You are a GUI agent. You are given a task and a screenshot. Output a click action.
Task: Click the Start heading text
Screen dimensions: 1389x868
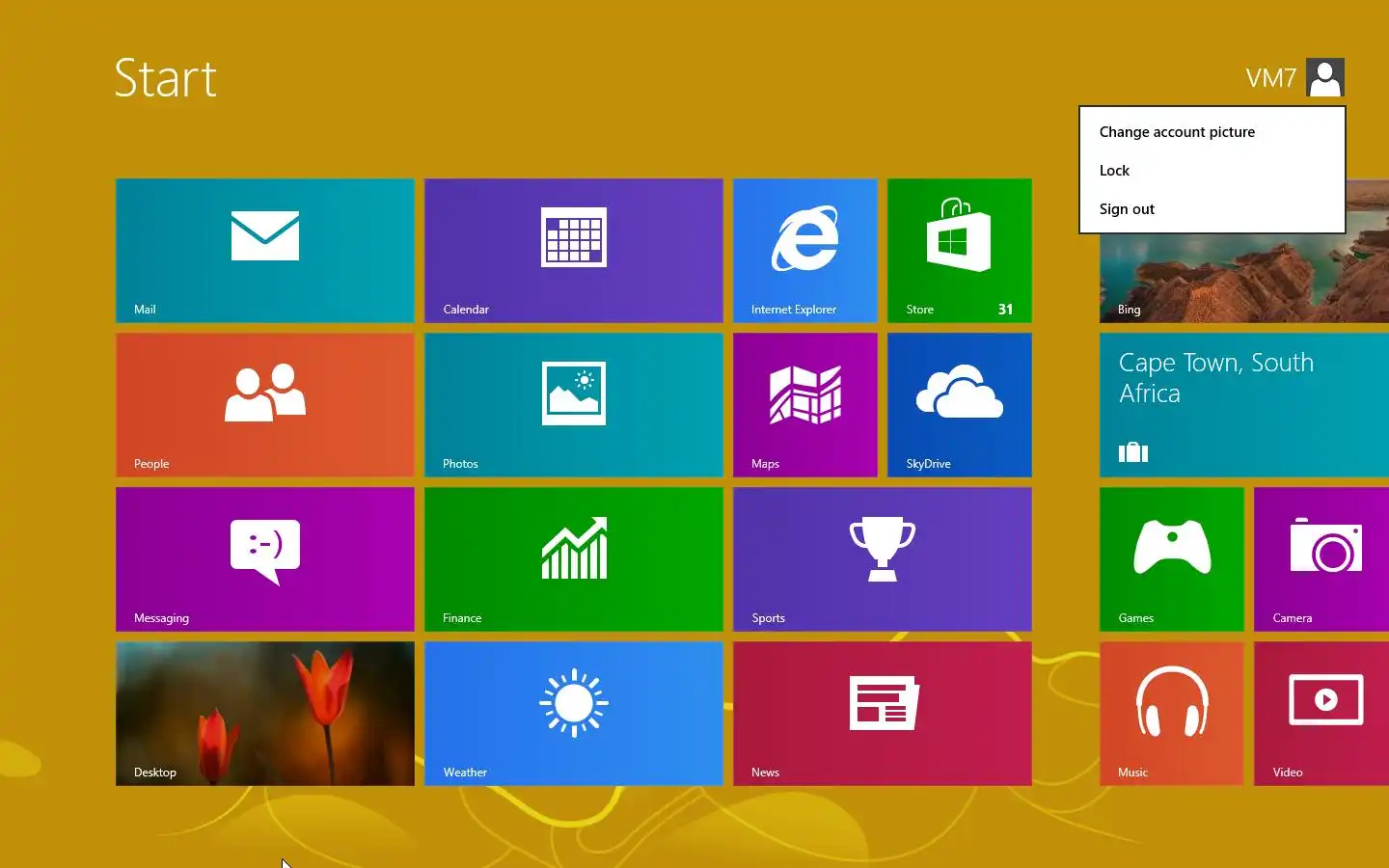coord(166,78)
